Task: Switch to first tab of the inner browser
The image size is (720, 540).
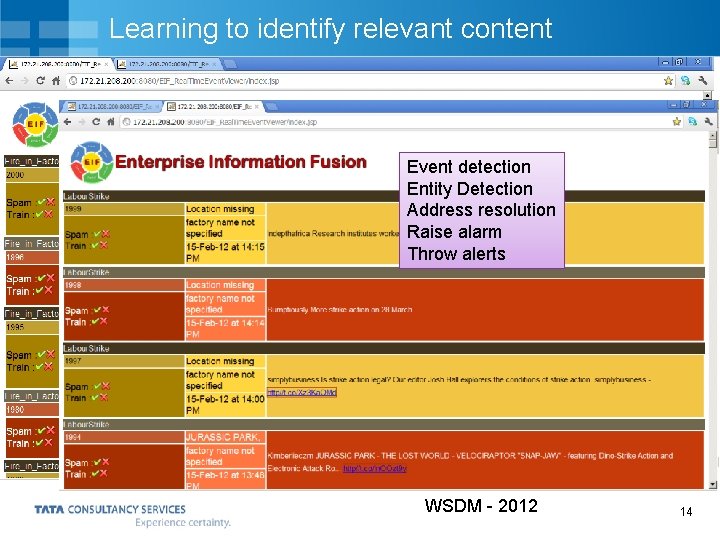Action: [x=112, y=107]
